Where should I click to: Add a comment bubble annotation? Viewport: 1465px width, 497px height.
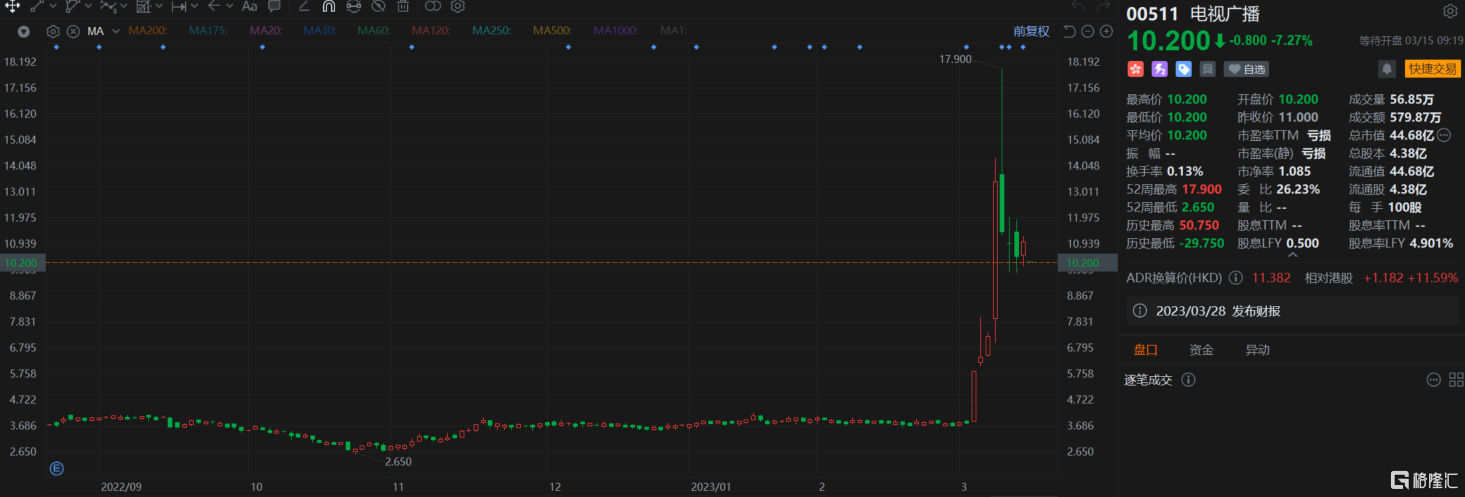[x=275, y=6]
